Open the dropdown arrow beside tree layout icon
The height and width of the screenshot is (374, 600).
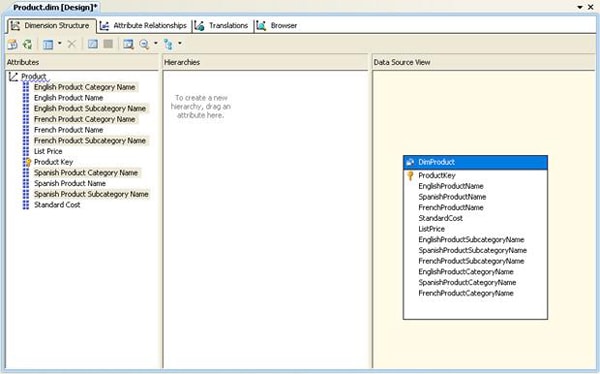pos(180,44)
